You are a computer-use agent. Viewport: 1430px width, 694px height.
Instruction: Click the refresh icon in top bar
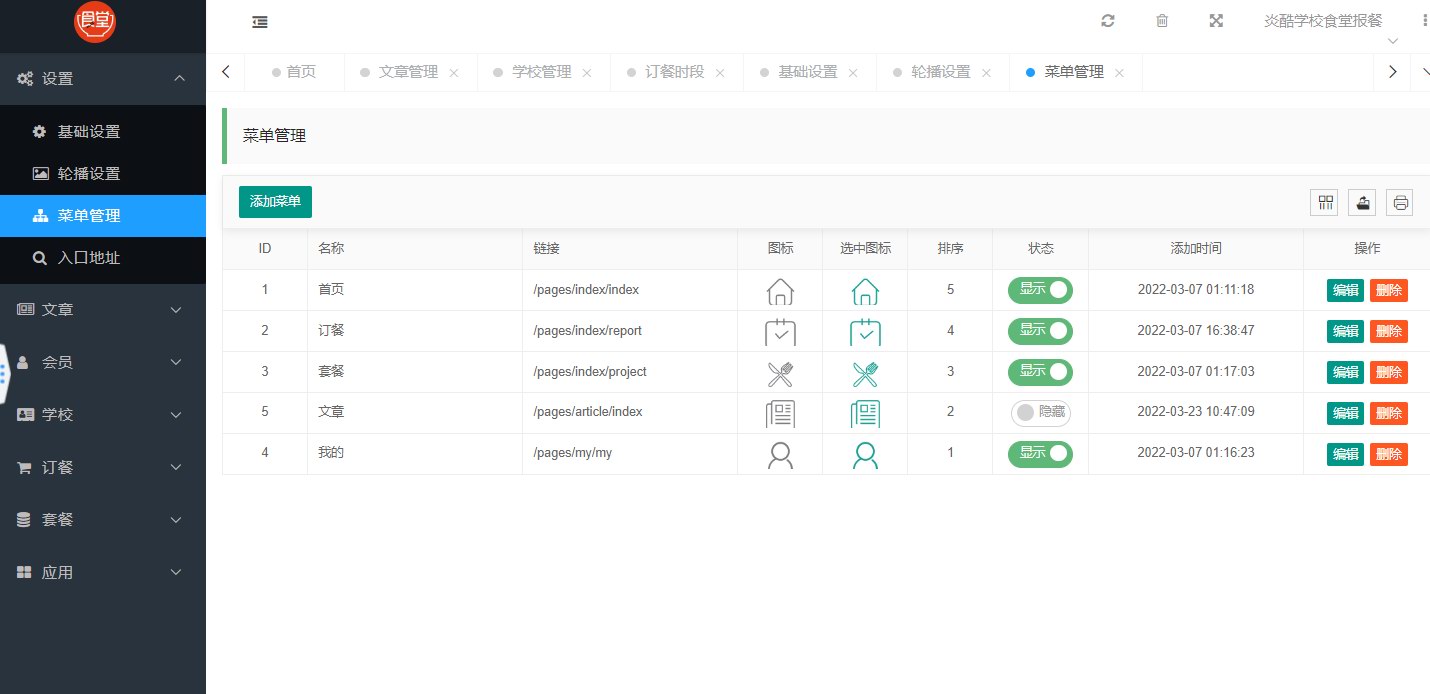(x=1107, y=21)
